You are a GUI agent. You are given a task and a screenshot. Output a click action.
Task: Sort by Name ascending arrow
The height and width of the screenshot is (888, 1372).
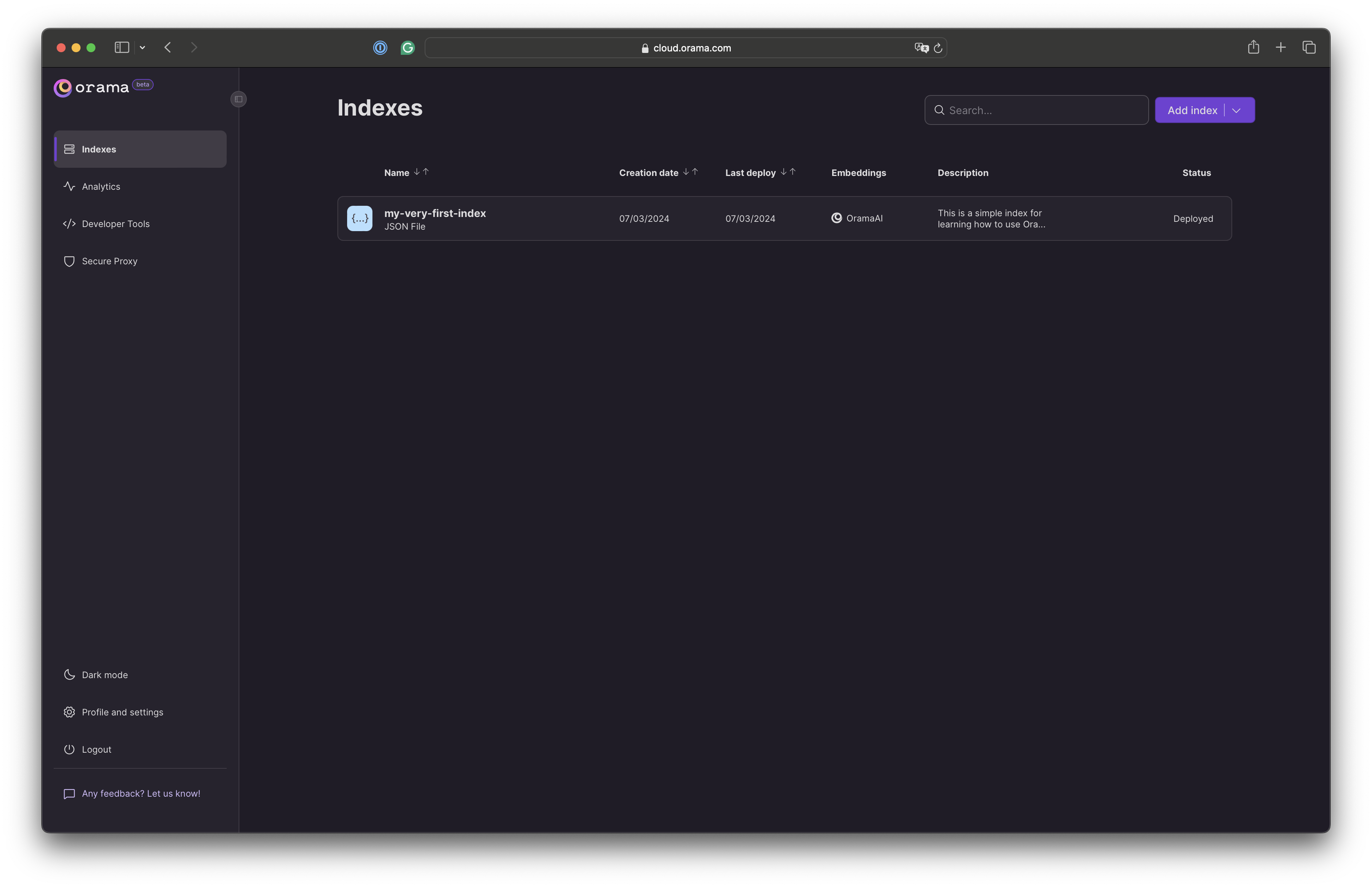click(426, 172)
